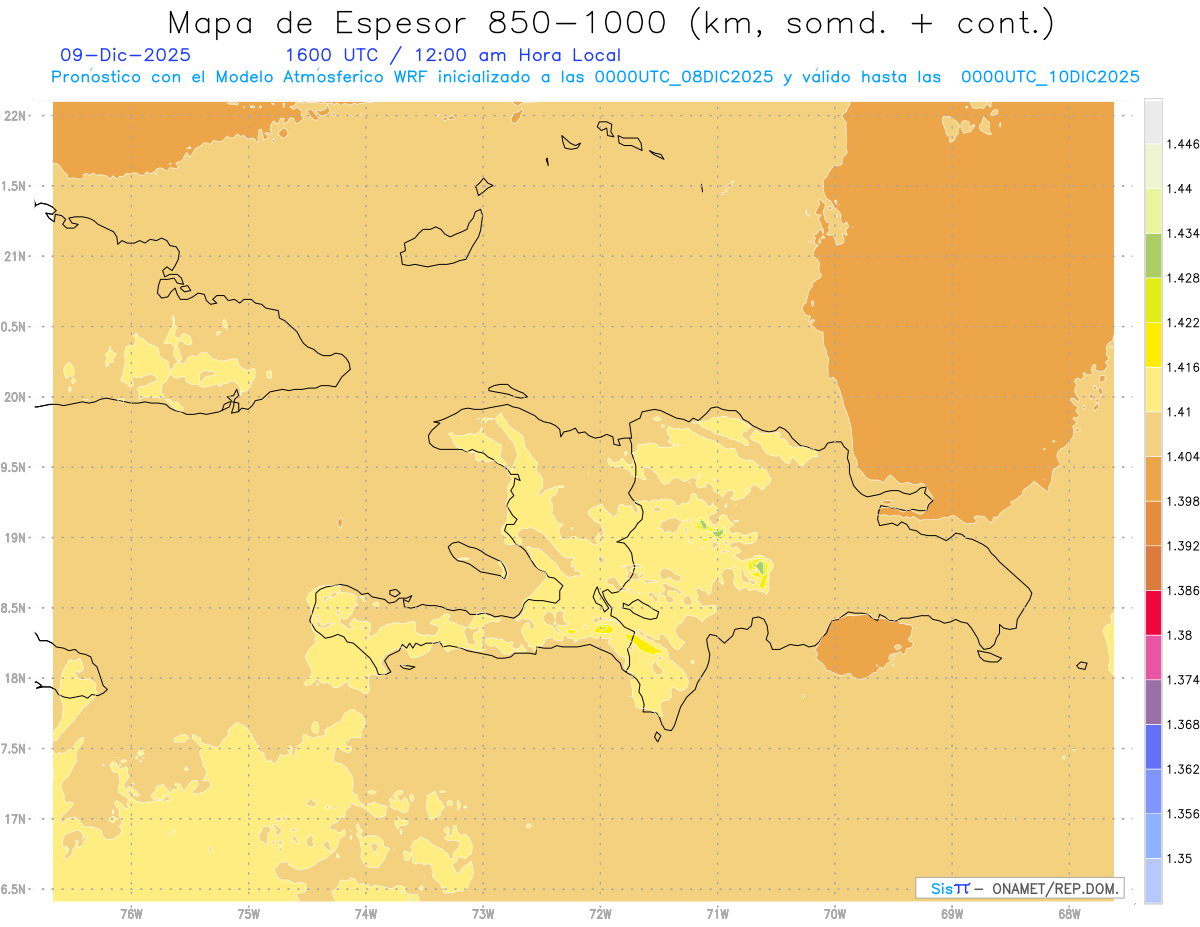Click the '1.416' color bar label
Viewport: 1200px width, 927px height.
pyautogui.click(x=1183, y=367)
